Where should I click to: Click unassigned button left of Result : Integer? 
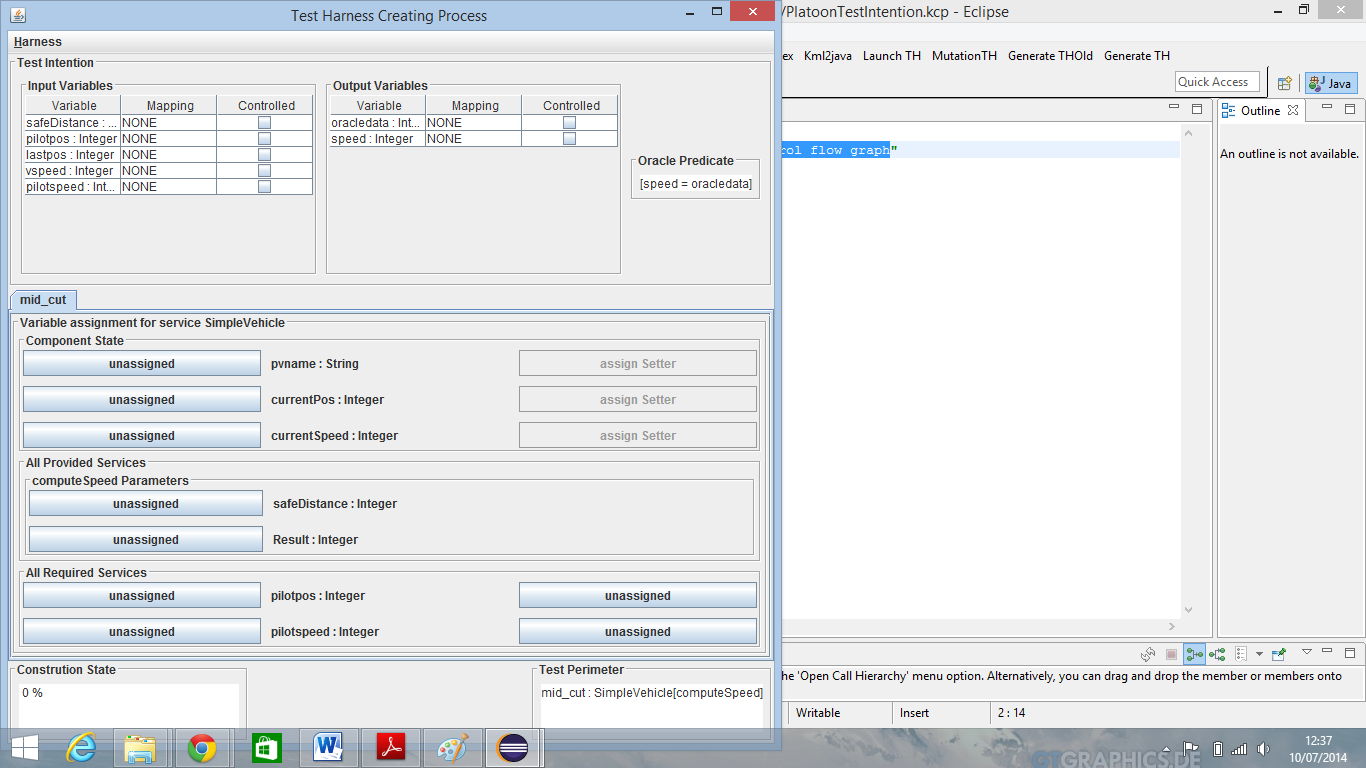pyautogui.click(x=146, y=540)
